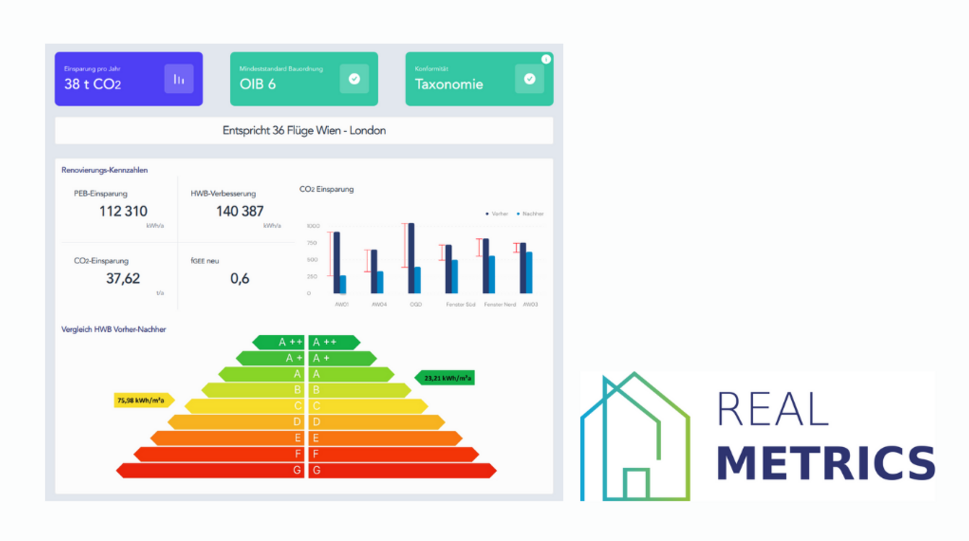The height and width of the screenshot is (541, 969).
Task: Click the METRICS logo text
Action: [x=826, y=463]
